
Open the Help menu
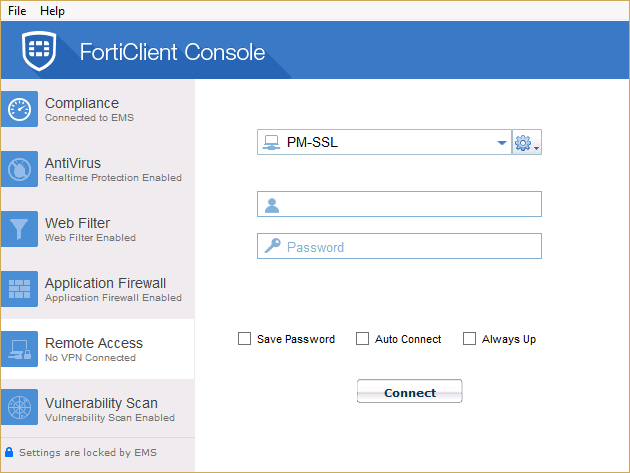(x=52, y=11)
